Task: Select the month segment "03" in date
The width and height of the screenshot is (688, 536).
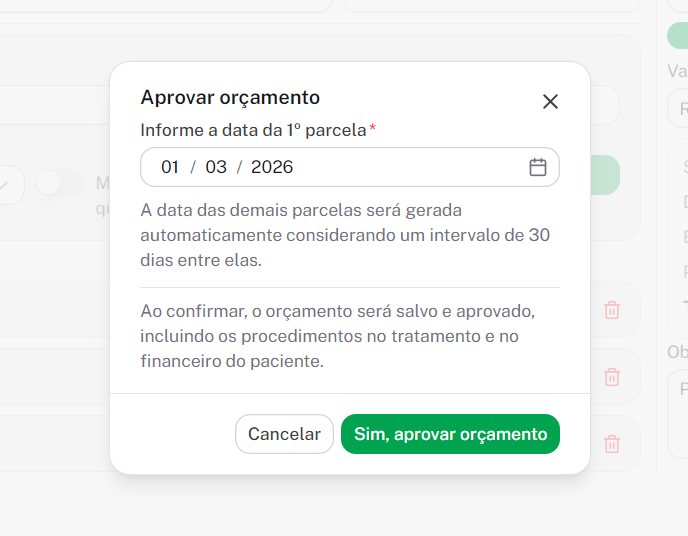Action: point(216,167)
